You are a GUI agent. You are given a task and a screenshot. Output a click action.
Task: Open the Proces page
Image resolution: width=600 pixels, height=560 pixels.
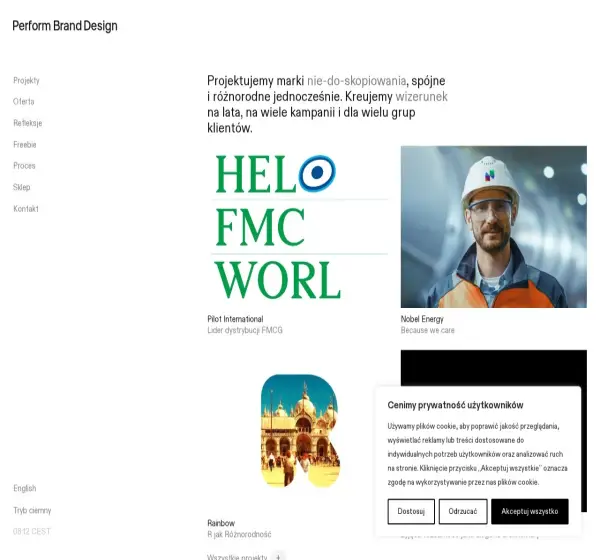24,166
